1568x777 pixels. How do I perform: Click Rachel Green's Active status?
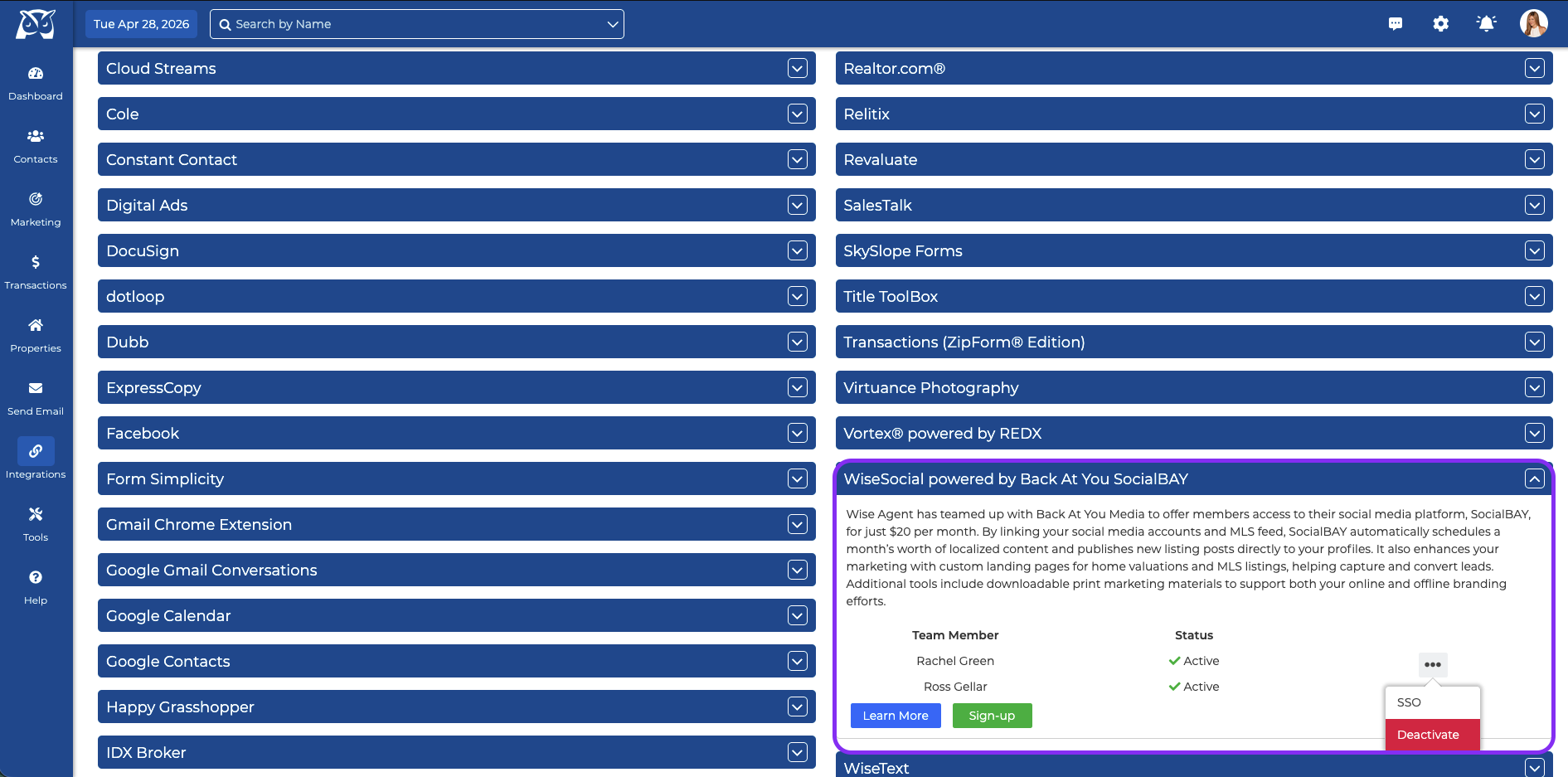pyautogui.click(x=1193, y=661)
